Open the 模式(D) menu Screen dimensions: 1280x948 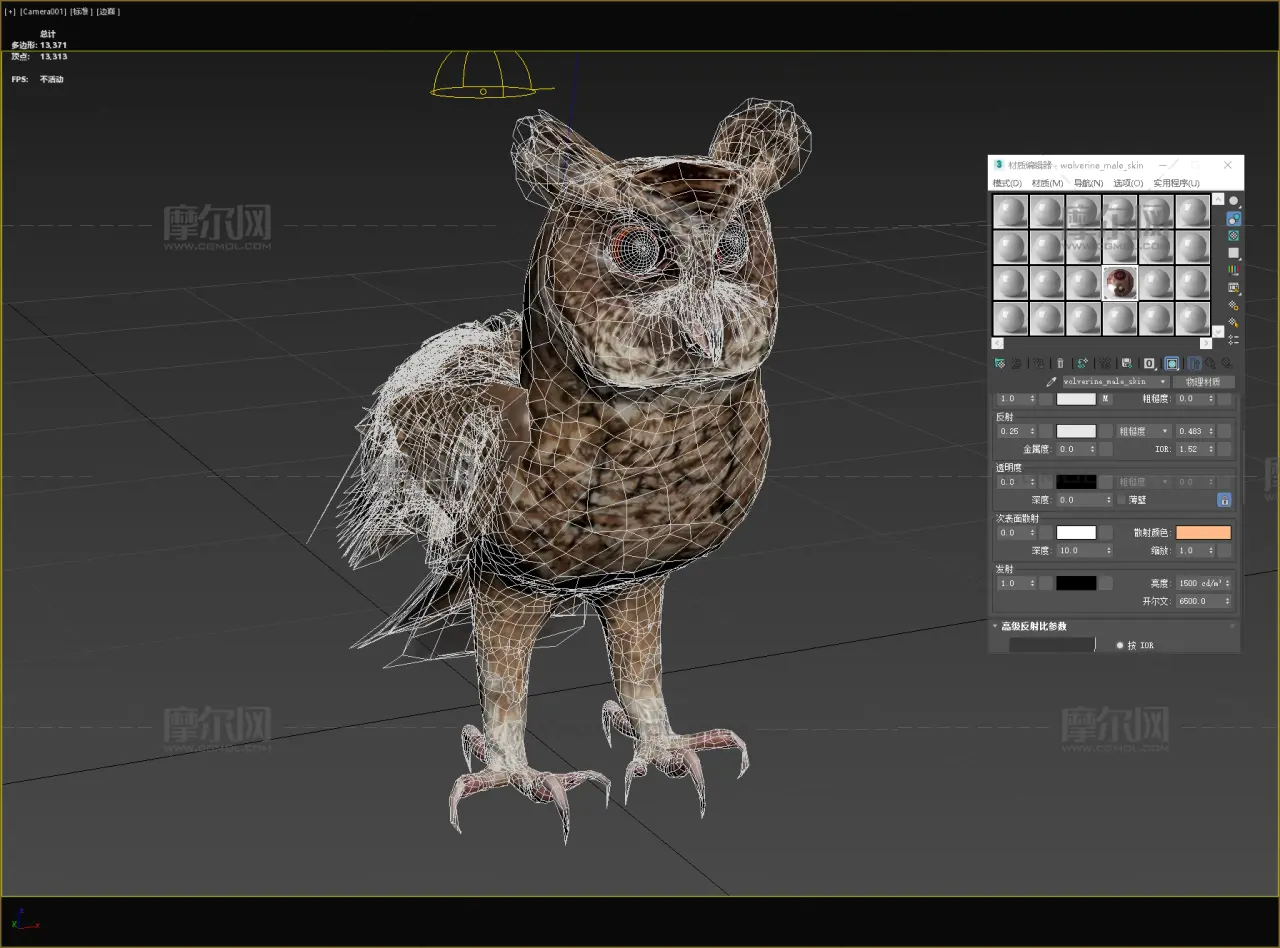point(1007,183)
